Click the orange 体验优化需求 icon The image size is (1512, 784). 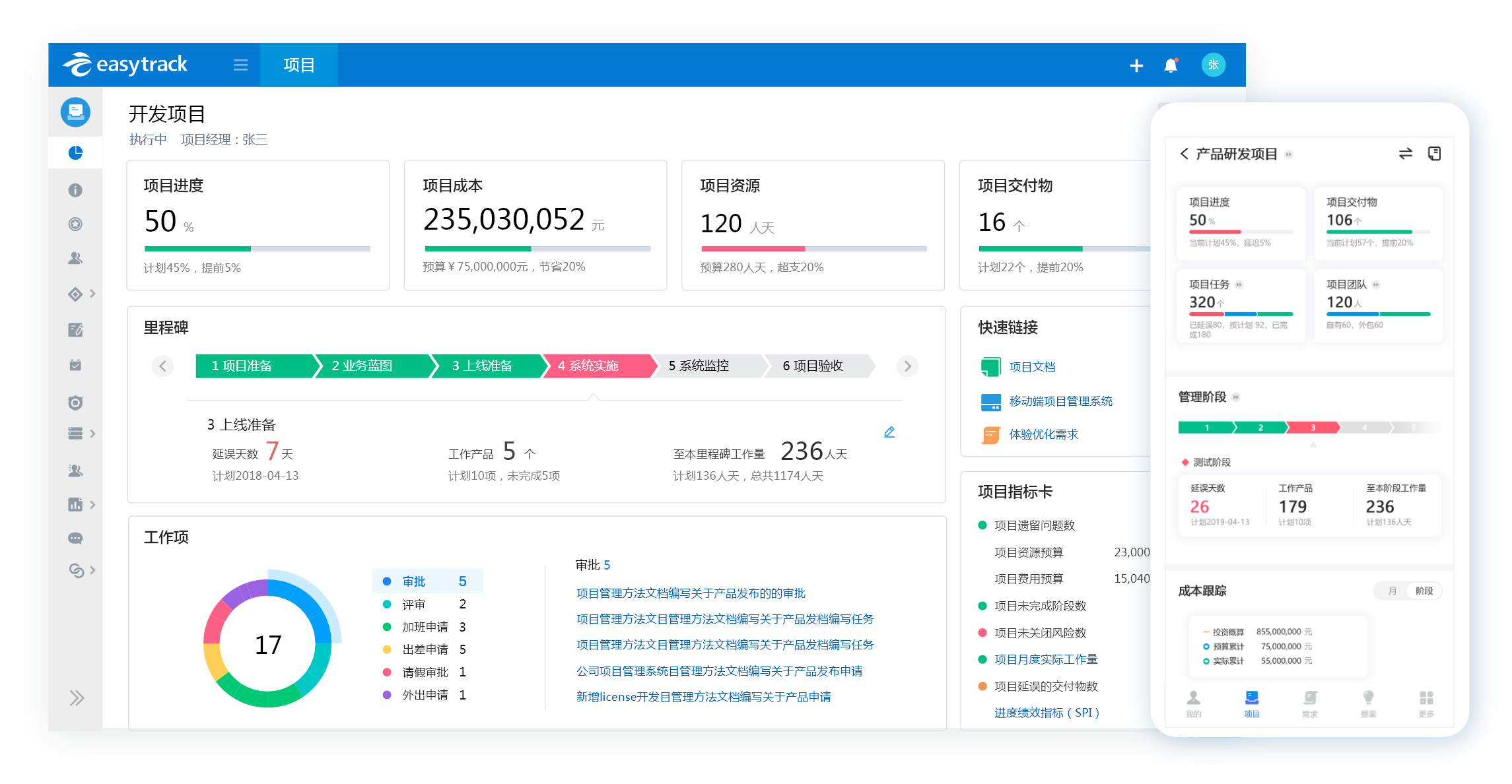(990, 434)
